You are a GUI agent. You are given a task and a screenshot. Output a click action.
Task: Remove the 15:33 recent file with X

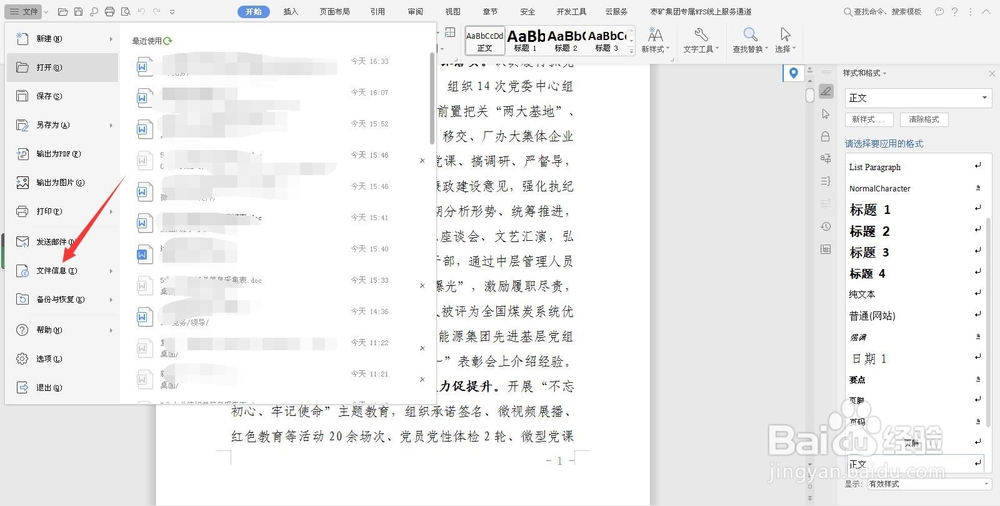click(422, 286)
